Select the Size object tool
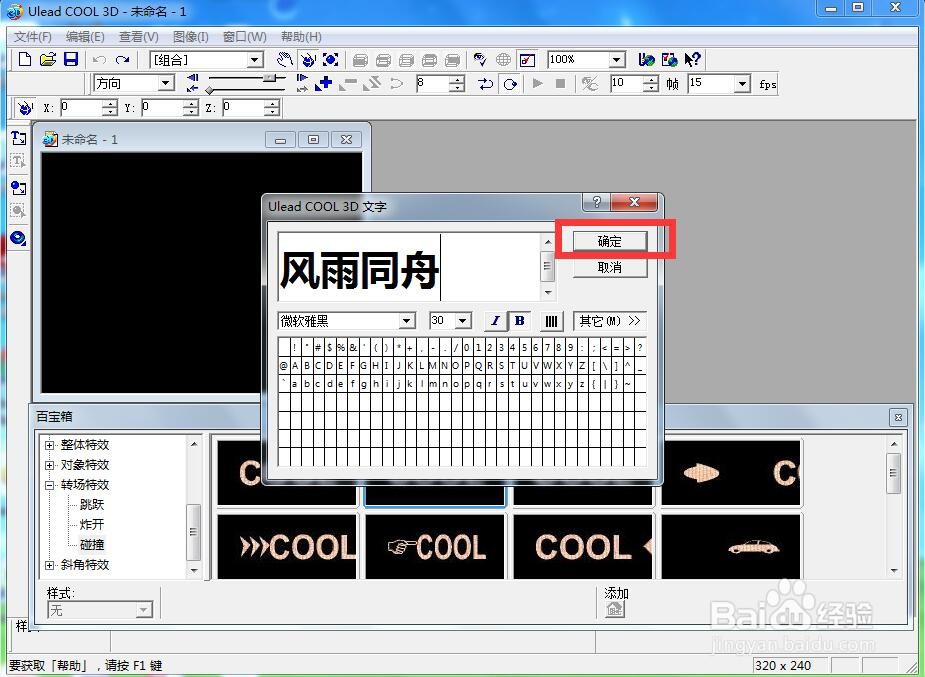 pos(330,59)
